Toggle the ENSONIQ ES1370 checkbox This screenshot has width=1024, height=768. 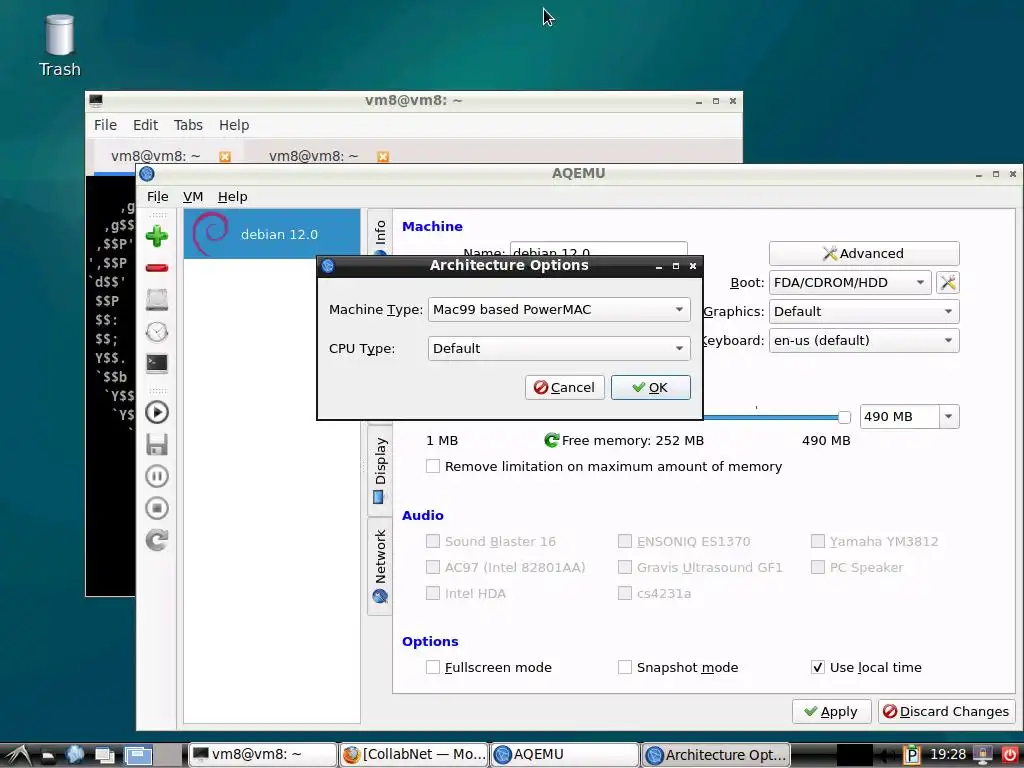625,541
